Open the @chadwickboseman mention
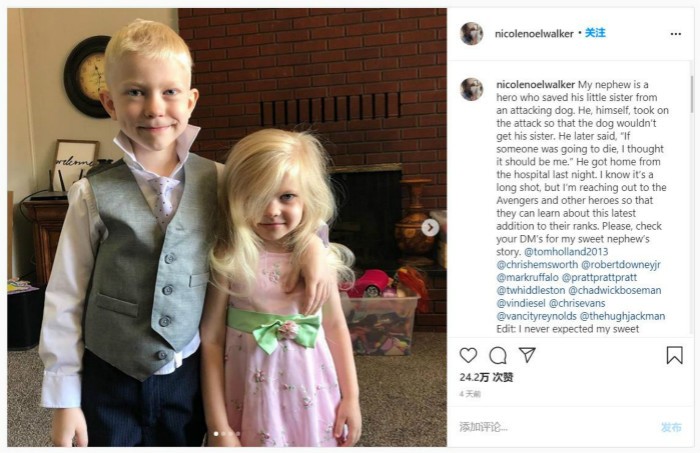 coord(614,290)
